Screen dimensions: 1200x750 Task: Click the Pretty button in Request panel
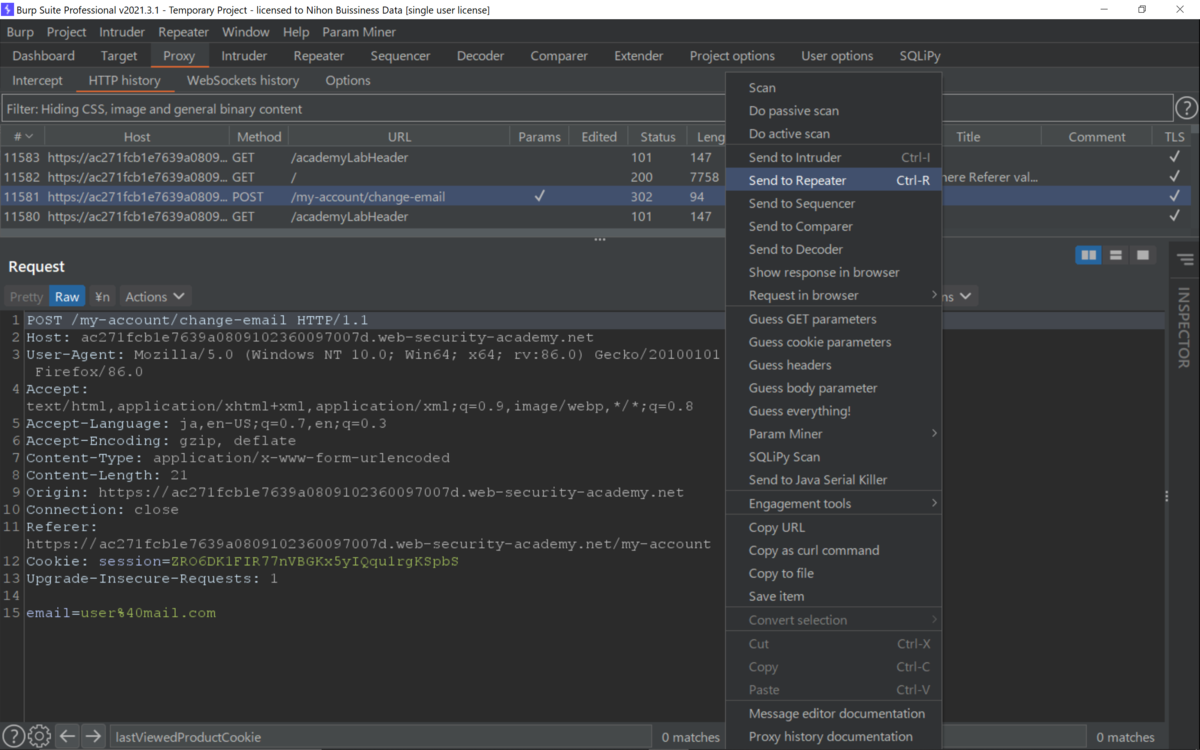25,296
